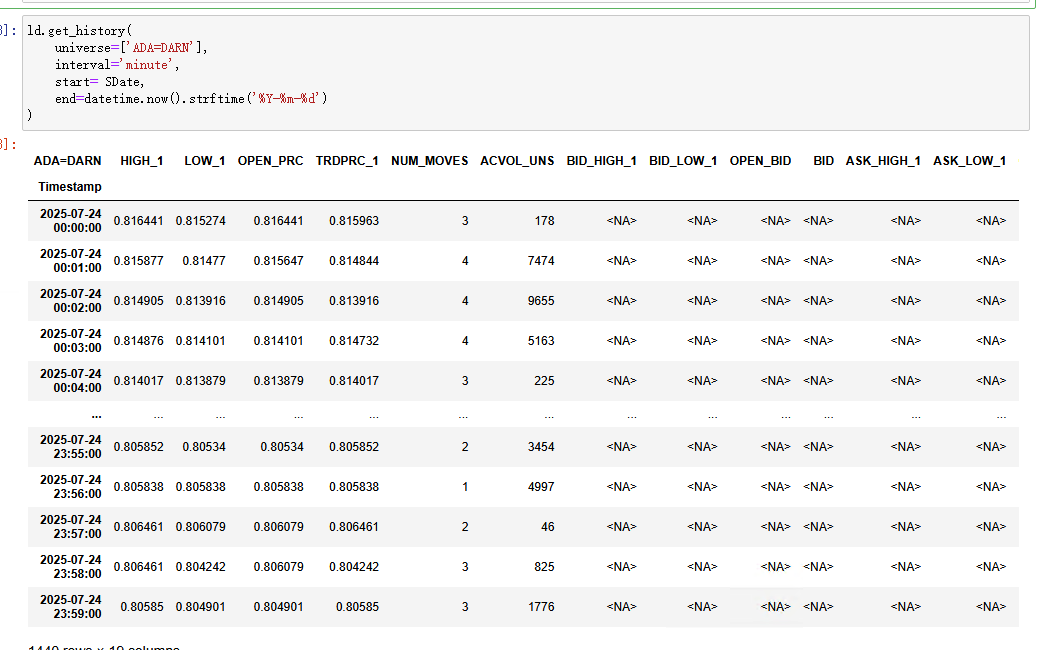This screenshot has height=650, width=1044.
Task: Click LOW_1 value 0.813879 at 00:04:00
Action: tap(200, 381)
